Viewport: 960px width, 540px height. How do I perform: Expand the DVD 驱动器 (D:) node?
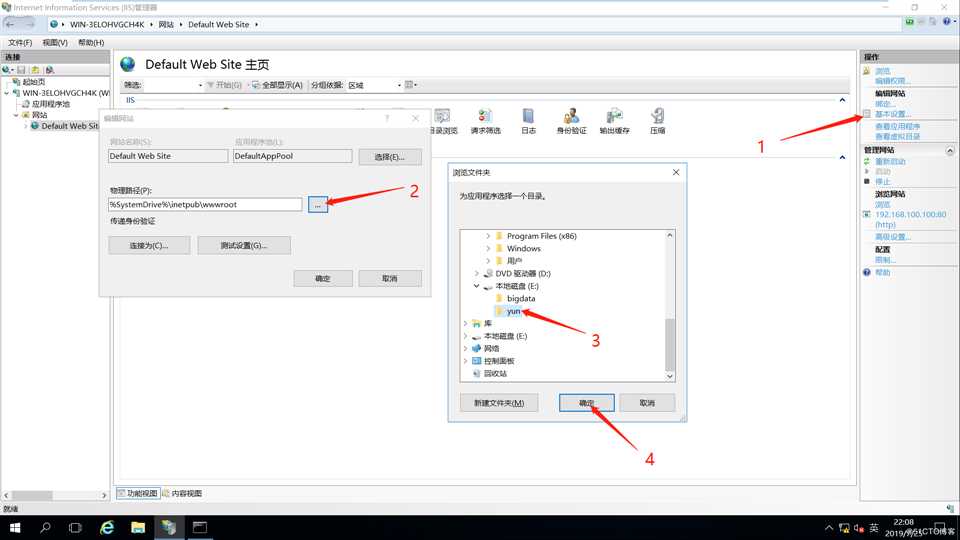pos(476,274)
